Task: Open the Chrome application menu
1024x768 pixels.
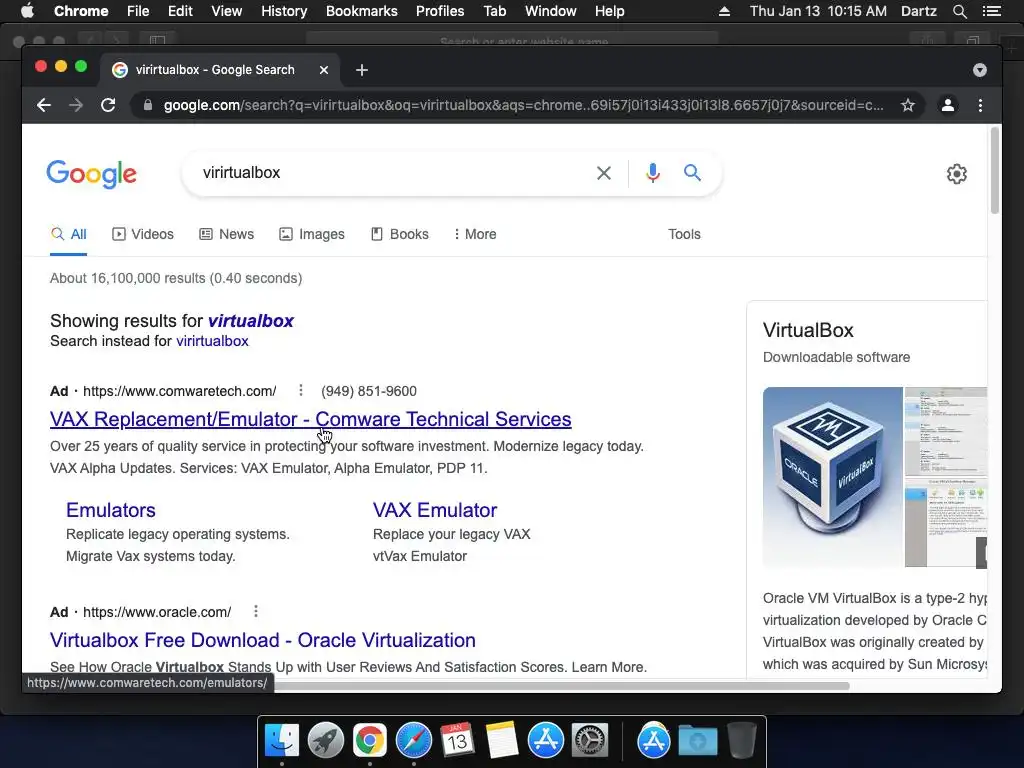Action: [81, 11]
